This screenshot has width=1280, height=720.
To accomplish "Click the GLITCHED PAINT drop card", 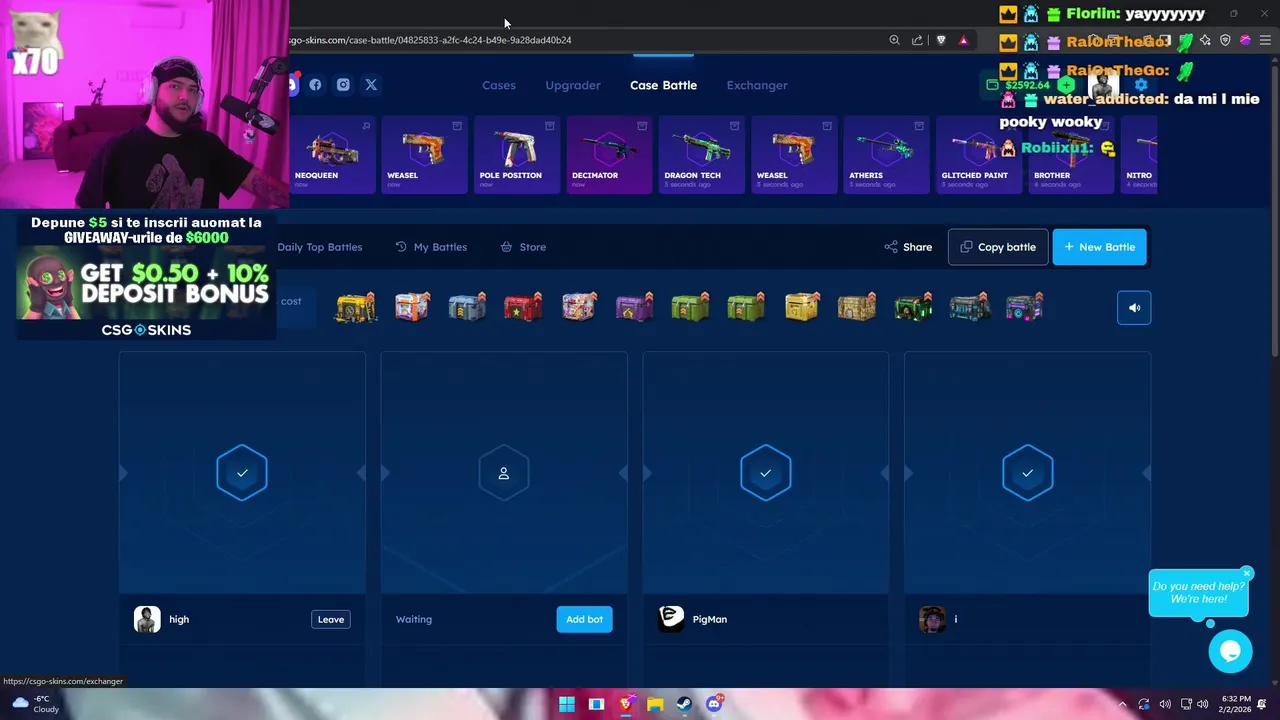I will [978, 154].
